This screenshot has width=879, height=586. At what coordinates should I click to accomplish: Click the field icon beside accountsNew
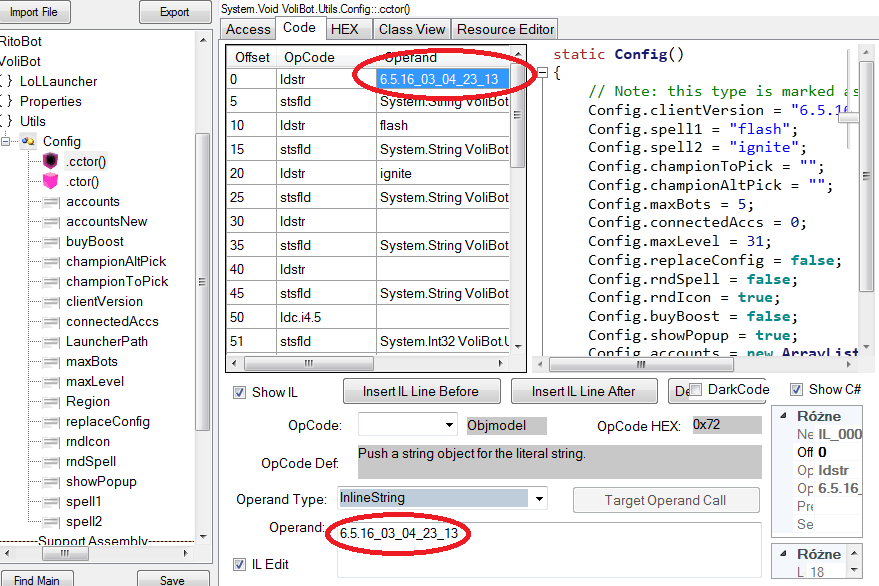coord(51,222)
